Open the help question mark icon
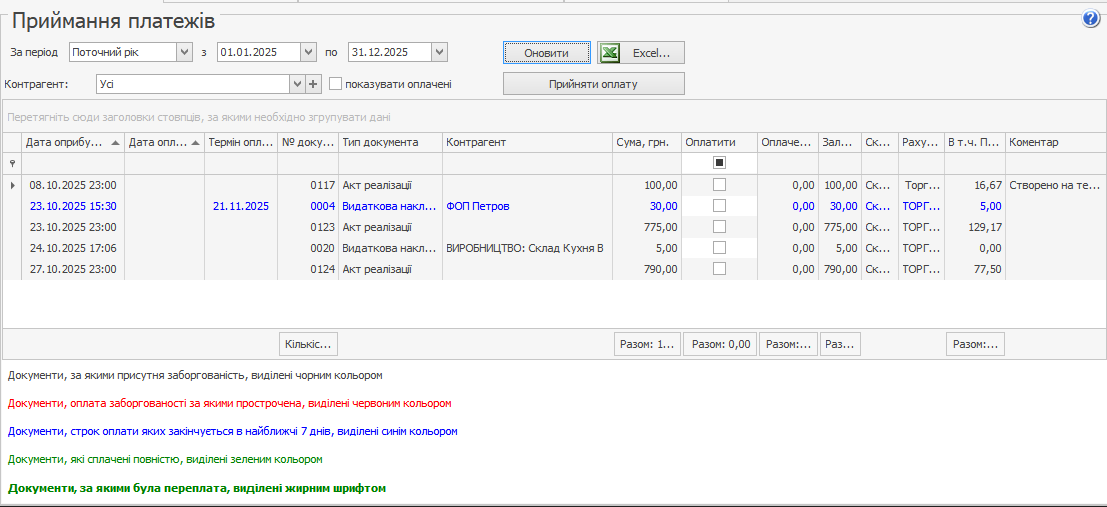 pos(1091,19)
